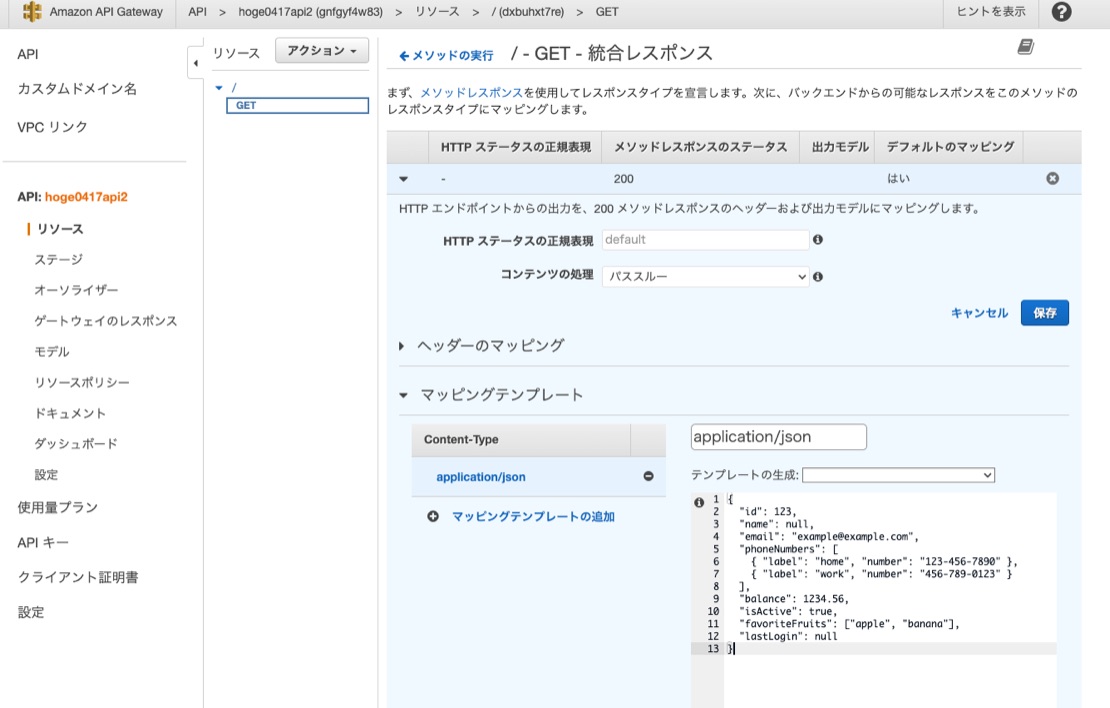Open the テンプレートの生成 dropdown
The width and height of the screenshot is (1110, 708).
click(897, 474)
